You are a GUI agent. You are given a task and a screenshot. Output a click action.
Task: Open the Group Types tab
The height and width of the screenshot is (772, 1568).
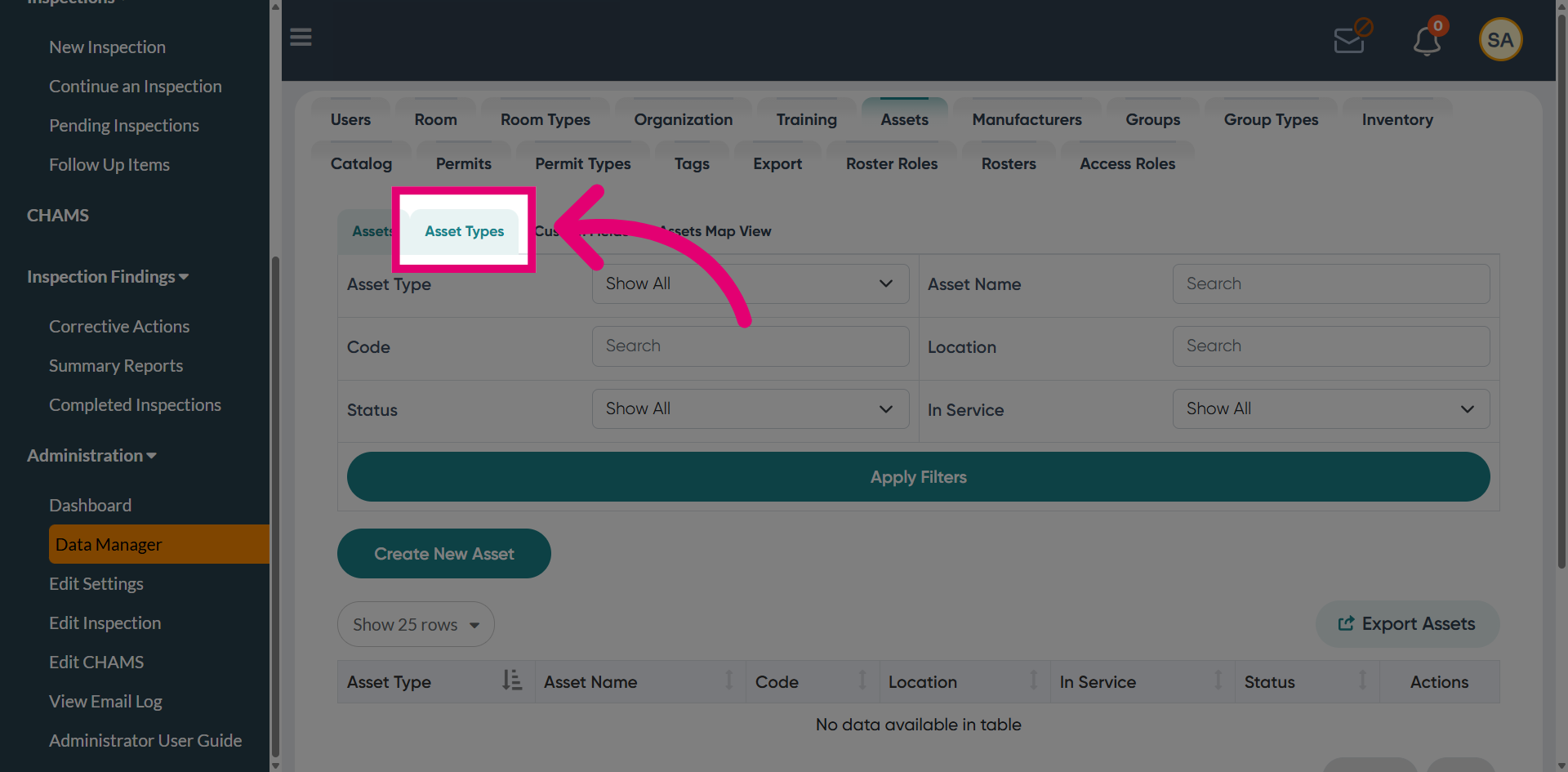pos(1271,119)
